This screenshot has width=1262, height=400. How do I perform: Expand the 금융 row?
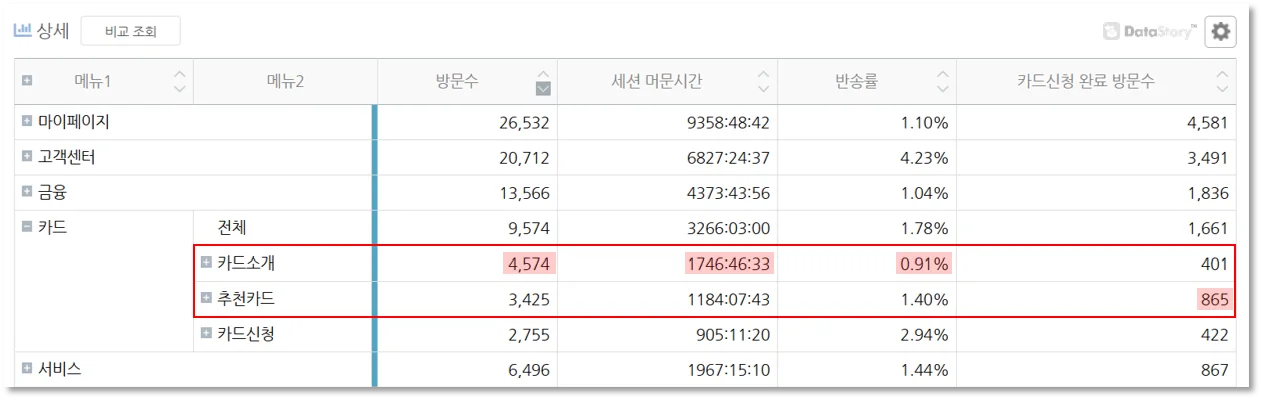(x=27, y=192)
